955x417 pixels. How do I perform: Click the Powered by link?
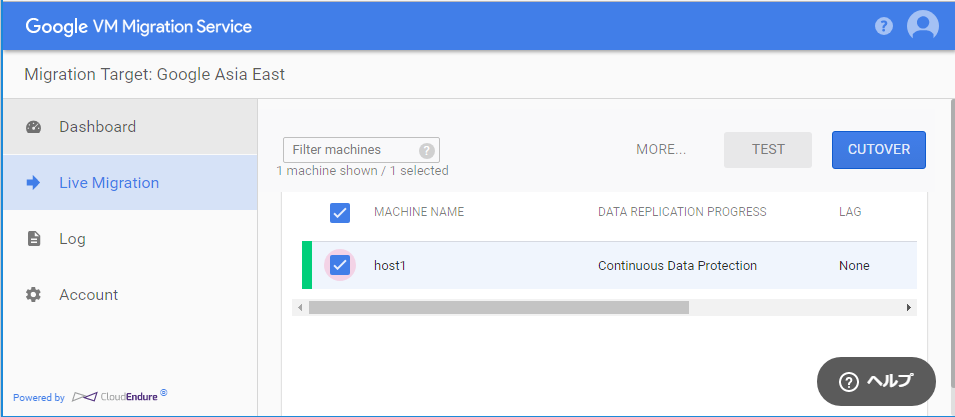point(39,398)
